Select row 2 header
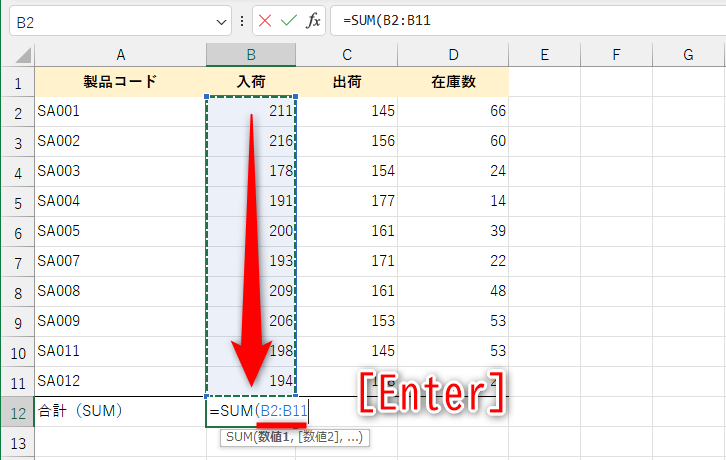 pyautogui.click(x=18, y=113)
